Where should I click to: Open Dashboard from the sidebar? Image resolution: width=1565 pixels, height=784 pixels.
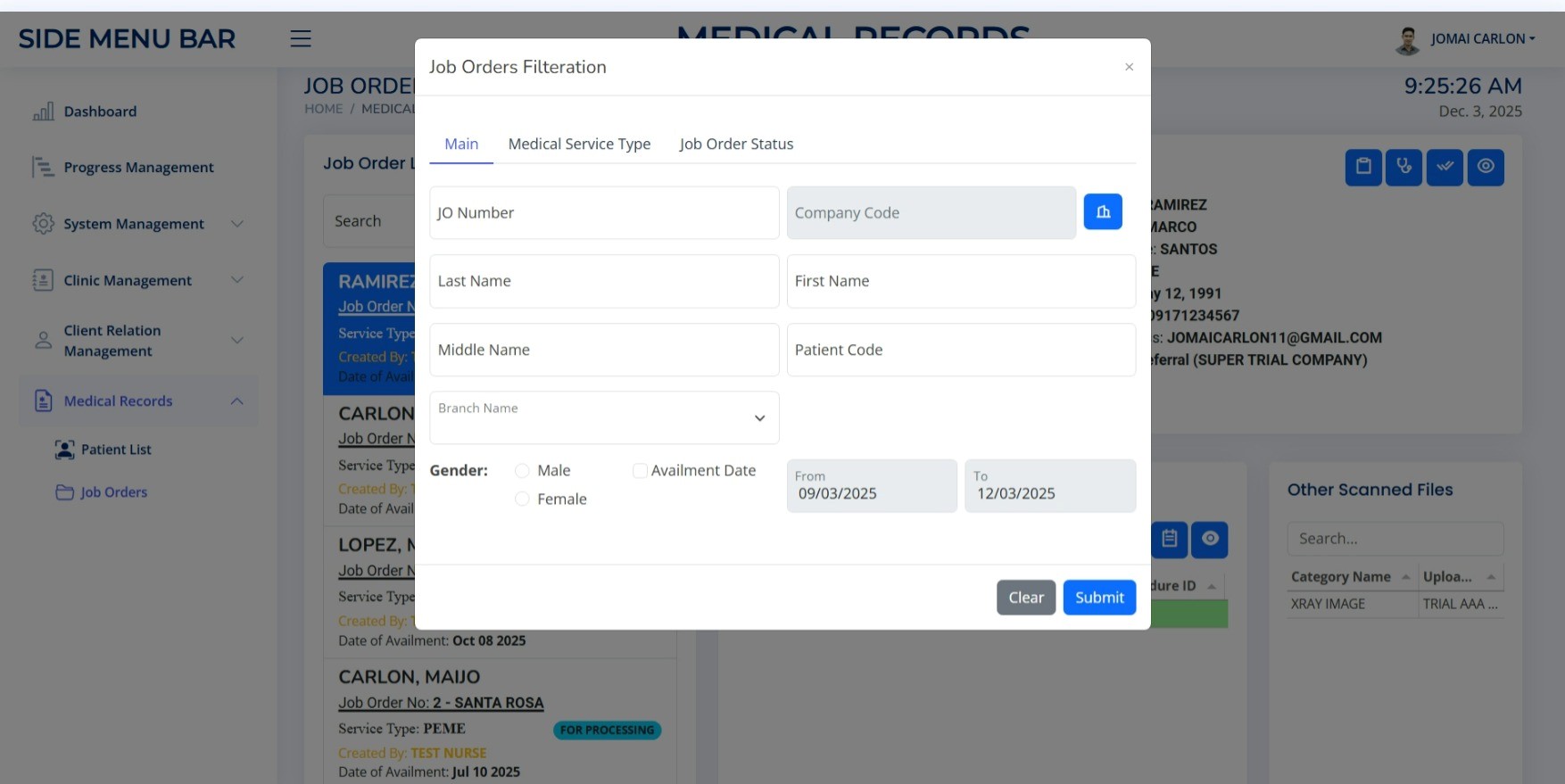tap(100, 111)
